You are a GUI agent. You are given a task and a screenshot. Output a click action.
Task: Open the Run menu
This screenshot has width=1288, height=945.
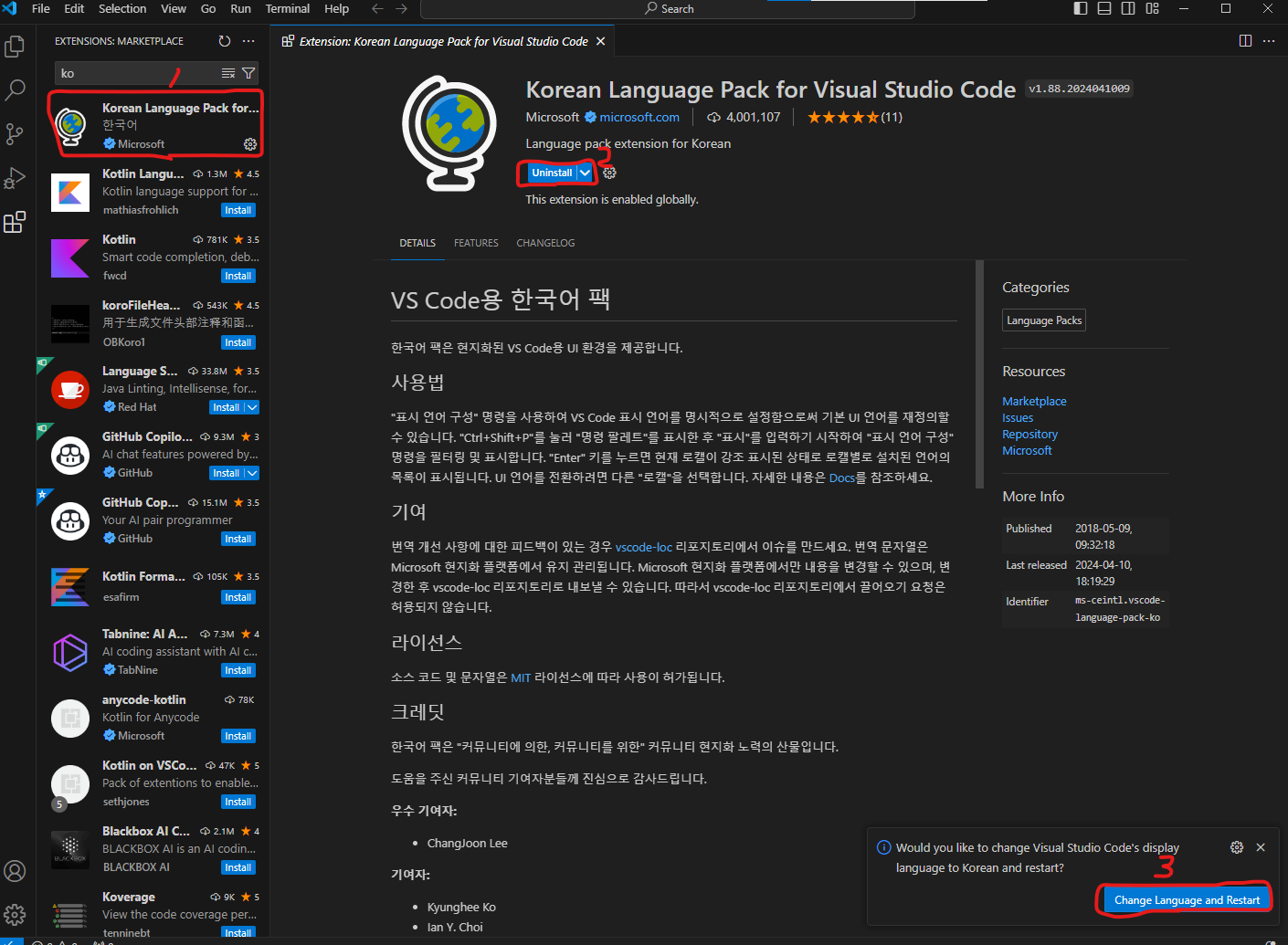click(240, 8)
